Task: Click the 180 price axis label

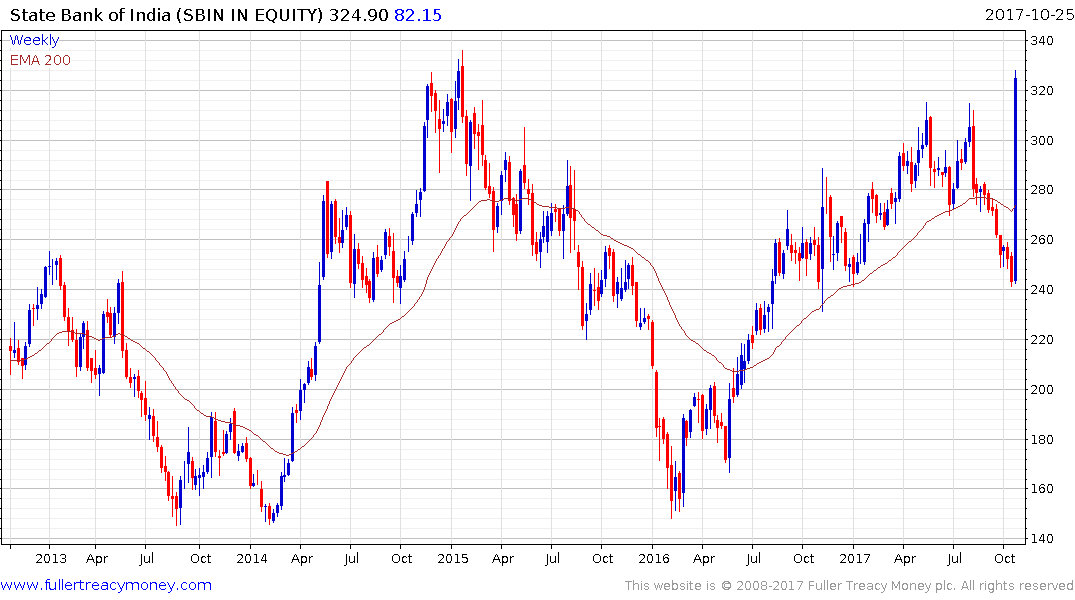Action: [1042, 440]
